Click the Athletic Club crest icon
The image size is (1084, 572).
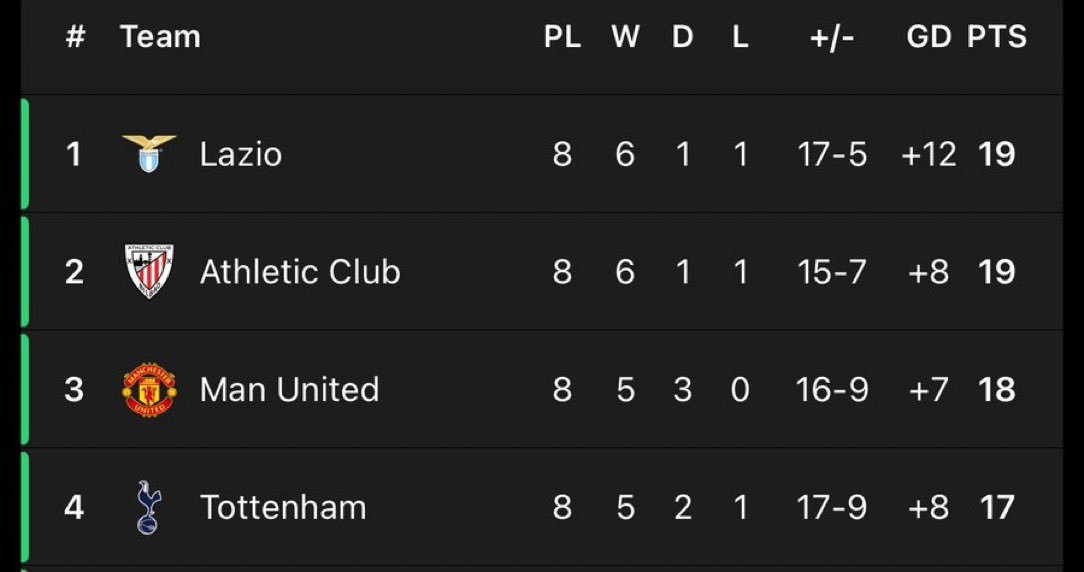coord(149,271)
